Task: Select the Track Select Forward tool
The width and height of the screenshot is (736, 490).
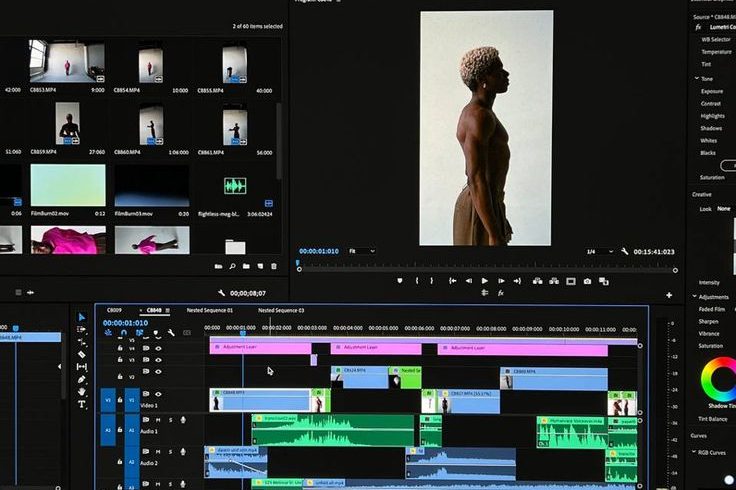Action: (81, 329)
